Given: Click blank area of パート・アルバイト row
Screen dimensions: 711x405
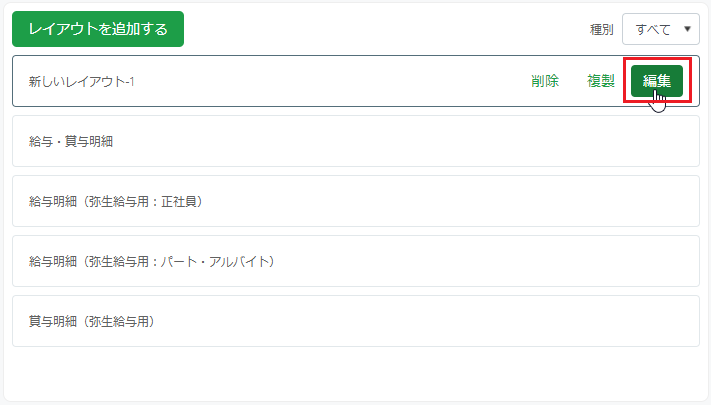Looking at the screenshot, I should coord(490,261).
